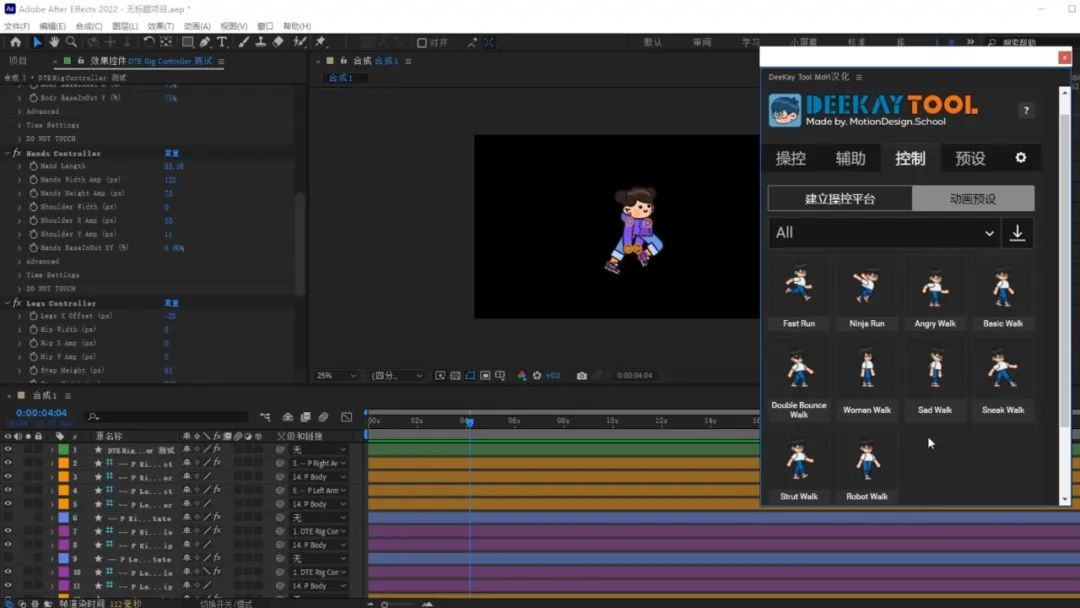Open the Composition (合成) menu

click(x=89, y=26)
